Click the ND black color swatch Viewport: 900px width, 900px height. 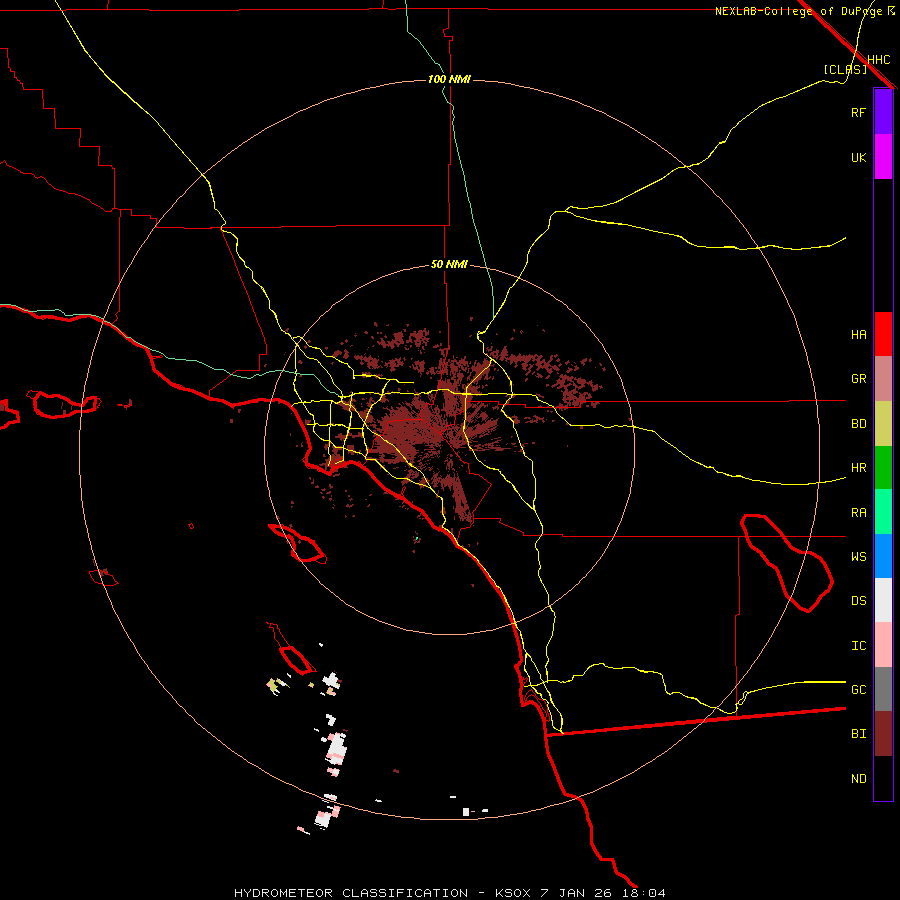pos(883,778)
